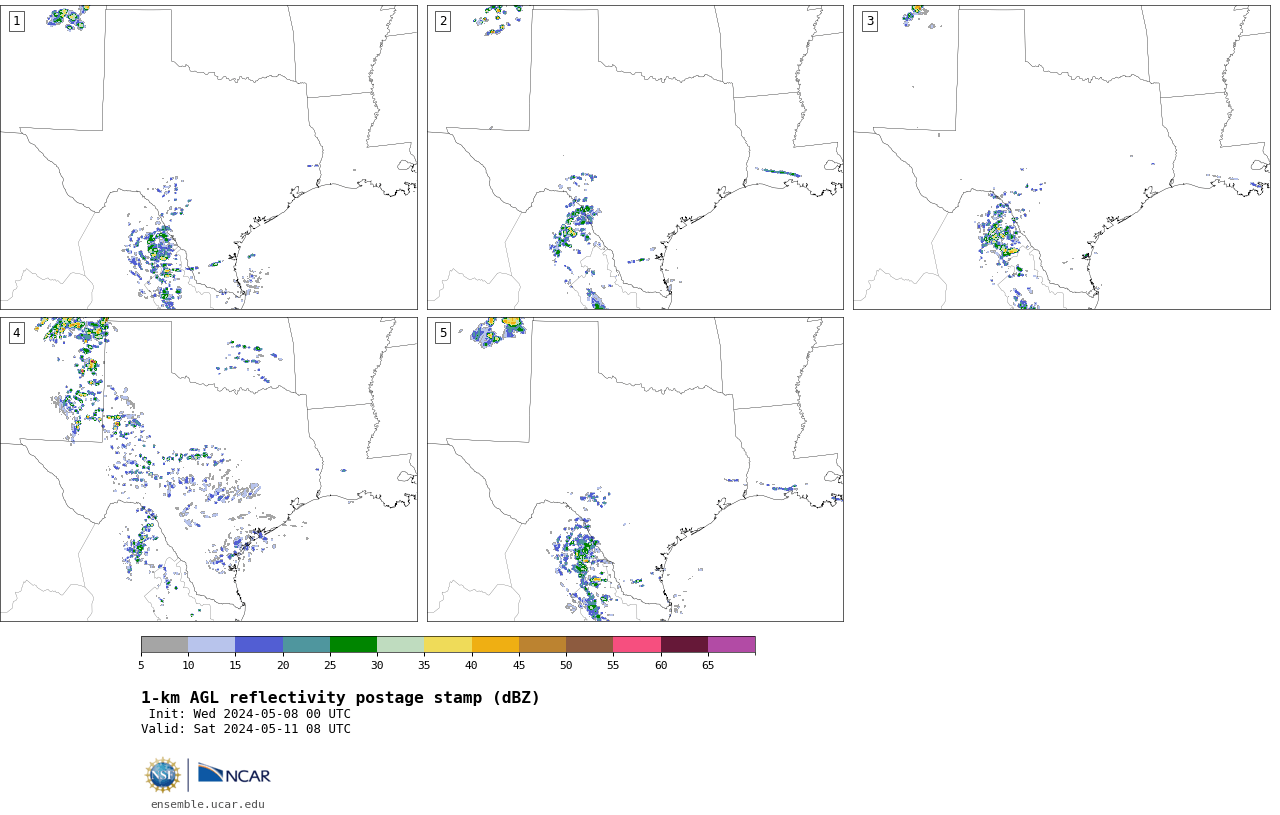
Task: Click the light blue 10-15 dBZ swatch
Action: [x=212, y=644]
